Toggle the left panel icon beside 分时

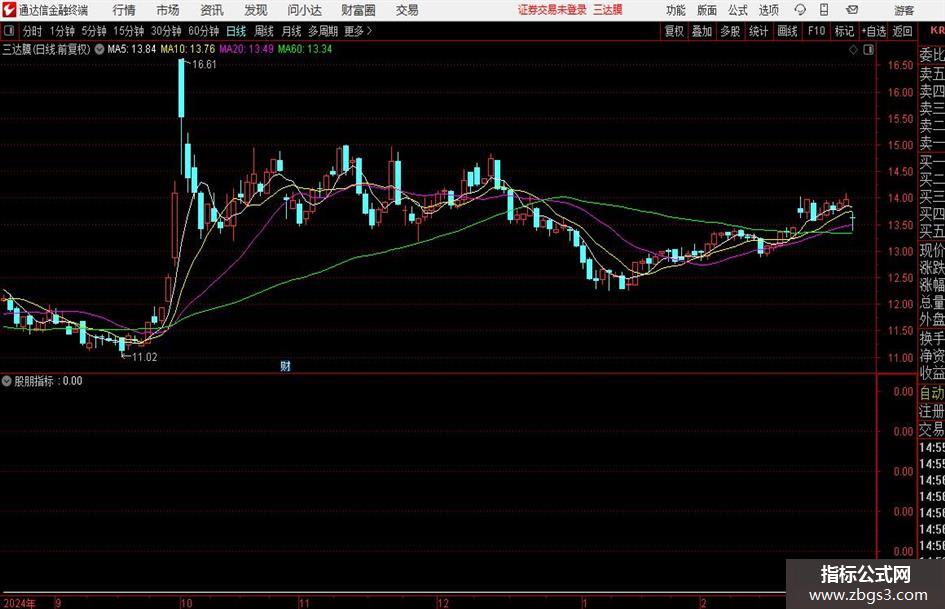coord(9,31)
